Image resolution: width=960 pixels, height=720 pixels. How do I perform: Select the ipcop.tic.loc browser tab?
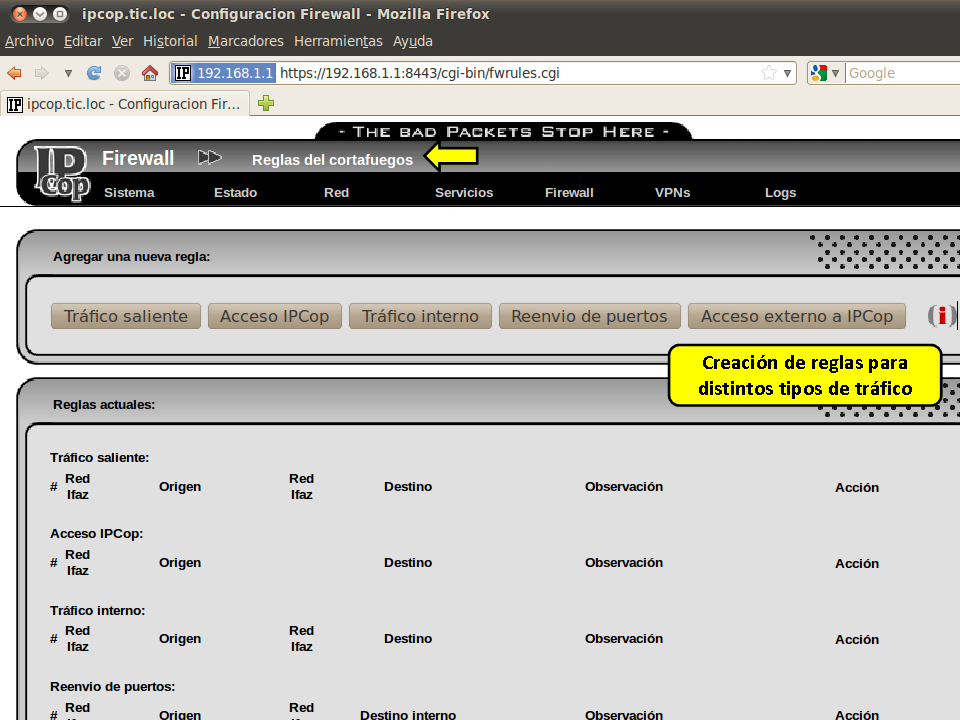(125, 103)
